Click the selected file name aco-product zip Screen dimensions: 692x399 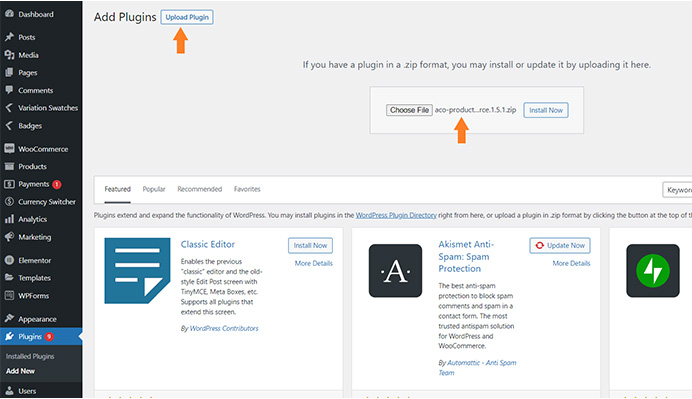(475, 110)
